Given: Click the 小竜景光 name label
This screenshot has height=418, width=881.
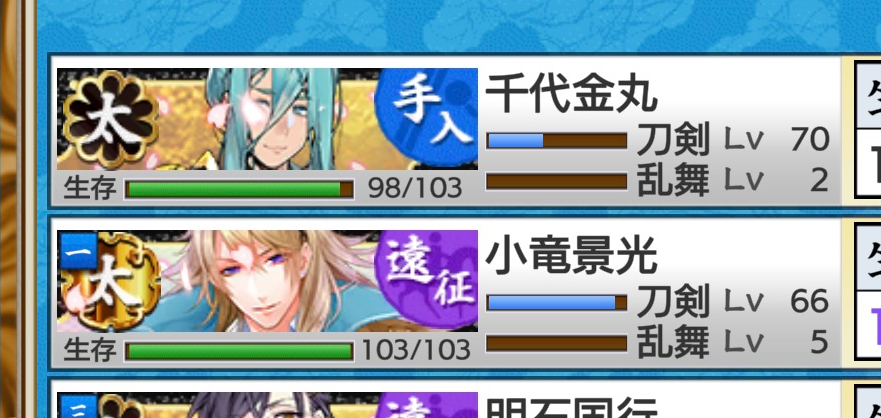Looking at the screenshot, I should click(x=571, y=256).
